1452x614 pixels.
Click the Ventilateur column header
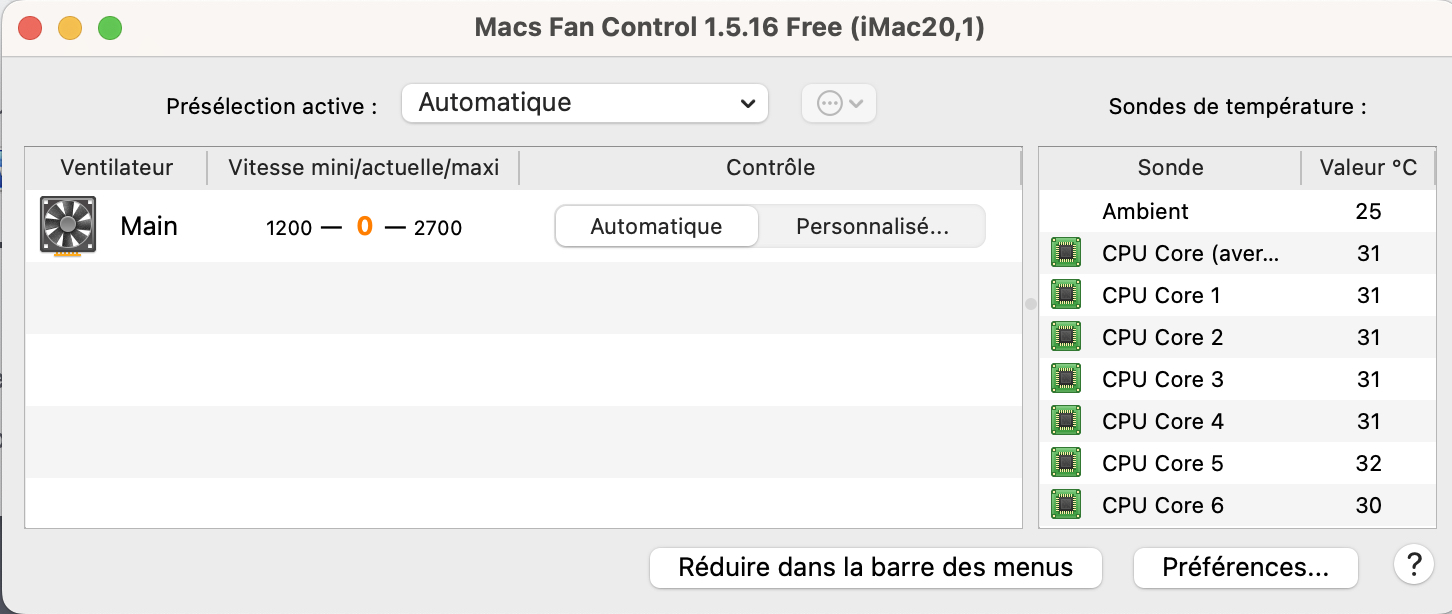point(116,167)
